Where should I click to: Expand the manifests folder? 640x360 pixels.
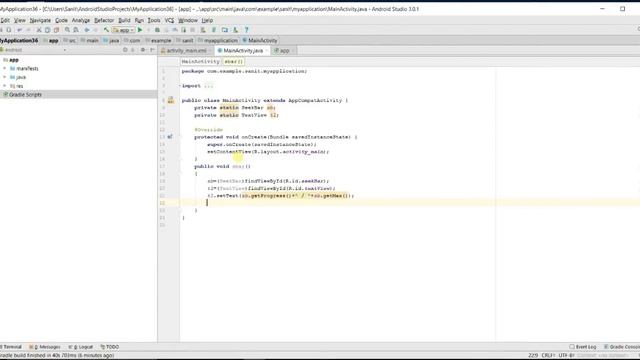4,68
